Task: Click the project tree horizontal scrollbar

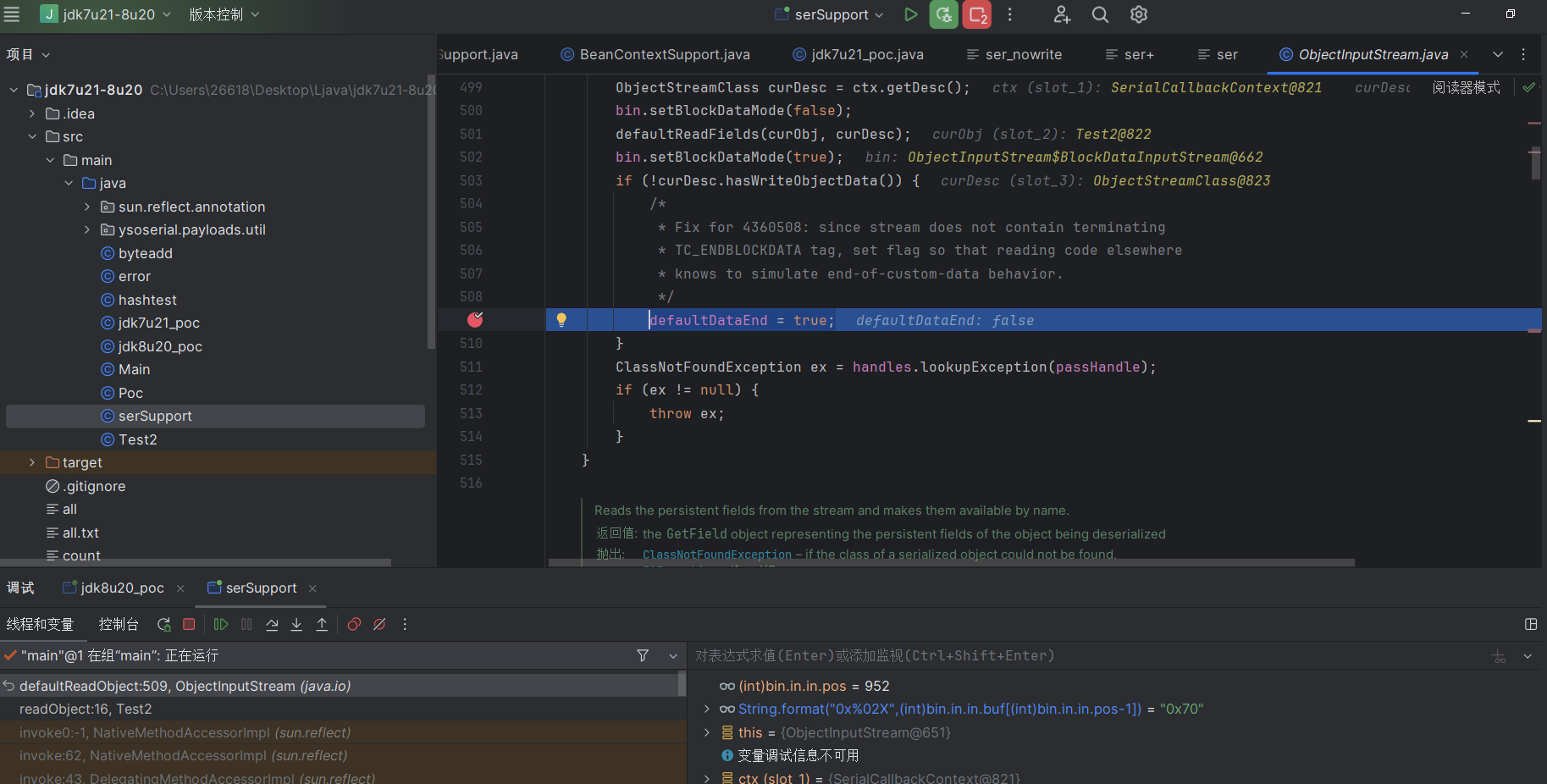Action: coord(196,562)
